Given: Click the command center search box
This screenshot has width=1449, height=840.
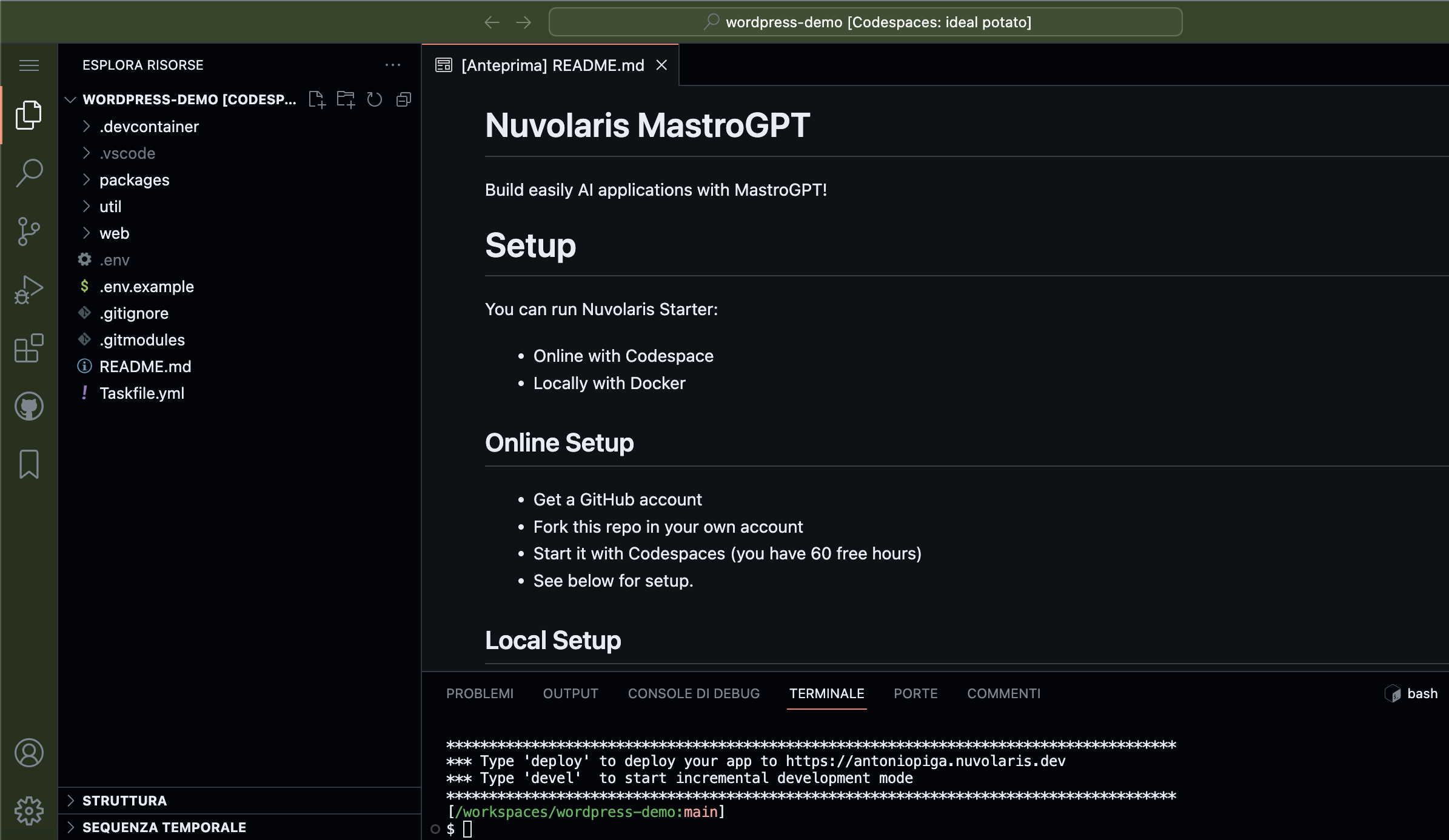Looking at the screenshot, I should click(x=865, y=22).
